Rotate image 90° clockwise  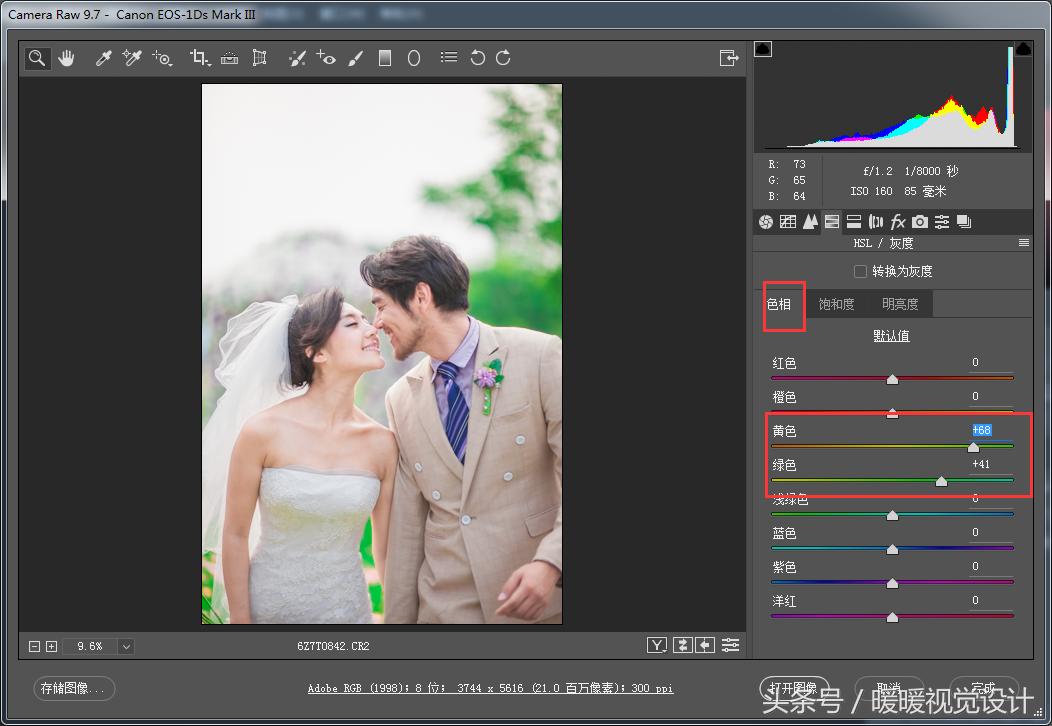(x=503, y=58)
